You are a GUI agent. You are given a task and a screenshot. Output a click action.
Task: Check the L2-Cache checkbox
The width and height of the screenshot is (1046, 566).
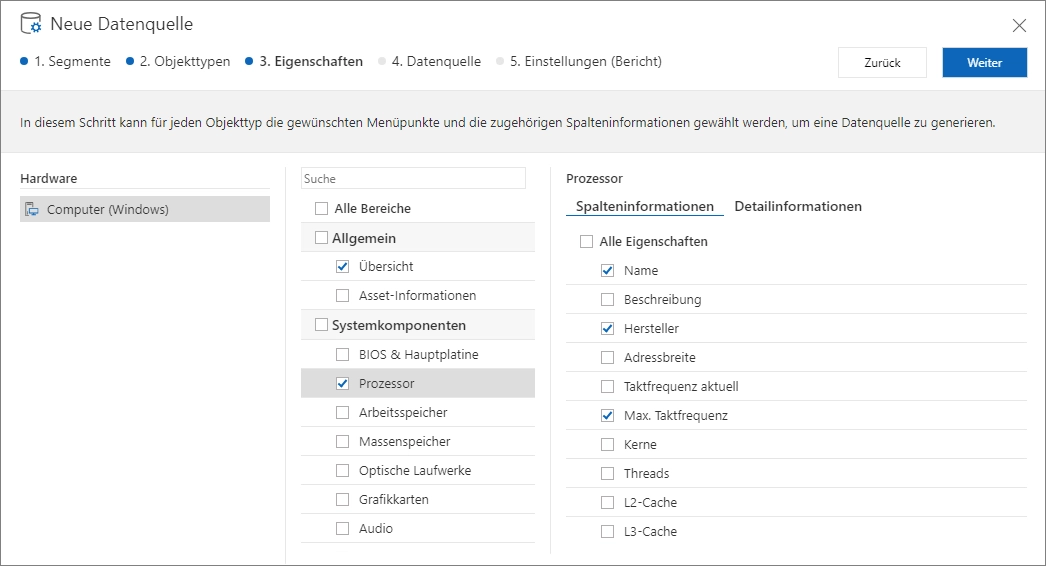click(607, 503)
